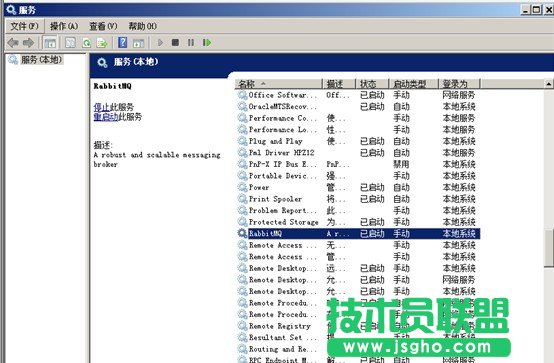Click the 重启动 link to restart service

click(106, 117)
